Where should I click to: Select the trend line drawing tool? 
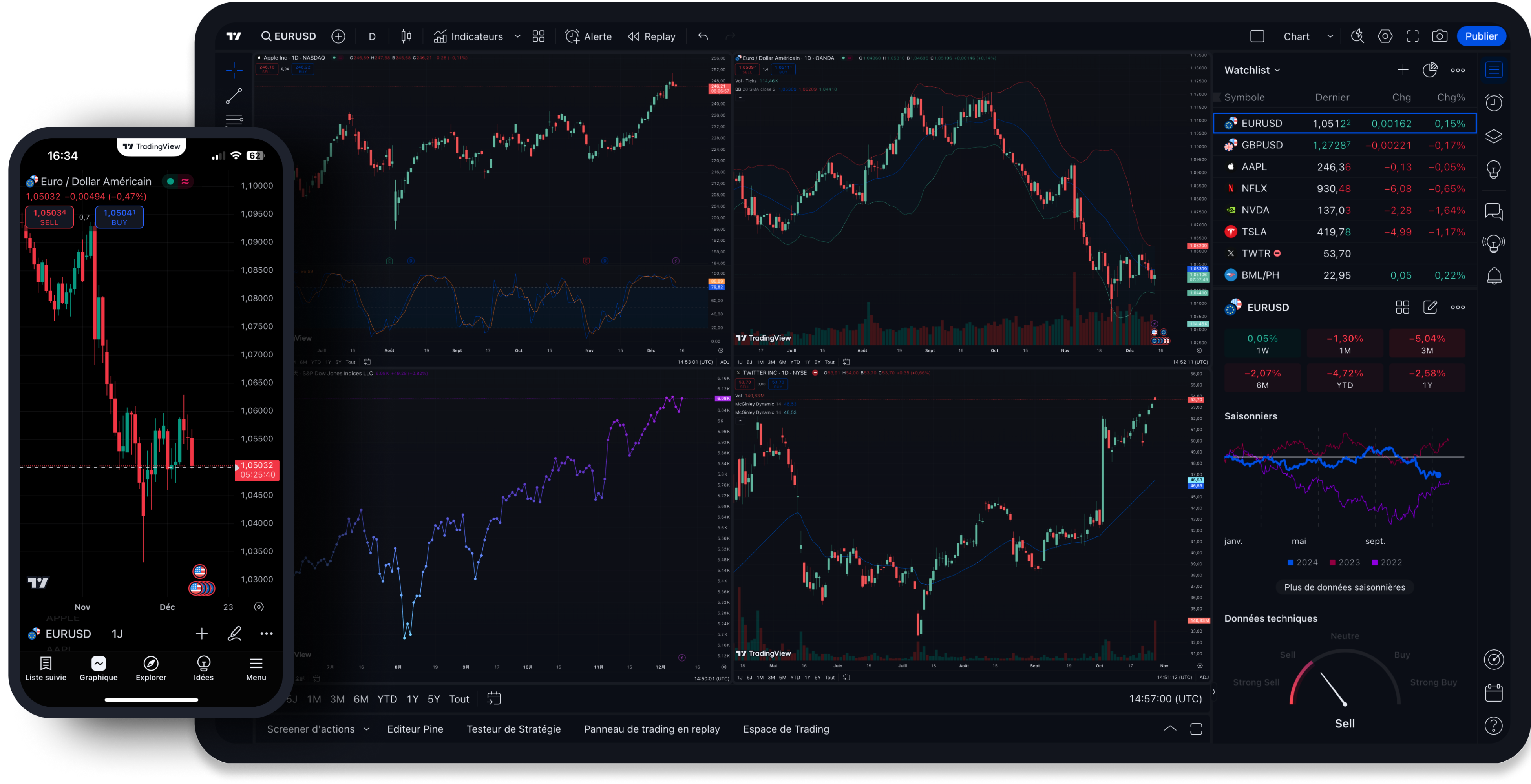234,96
